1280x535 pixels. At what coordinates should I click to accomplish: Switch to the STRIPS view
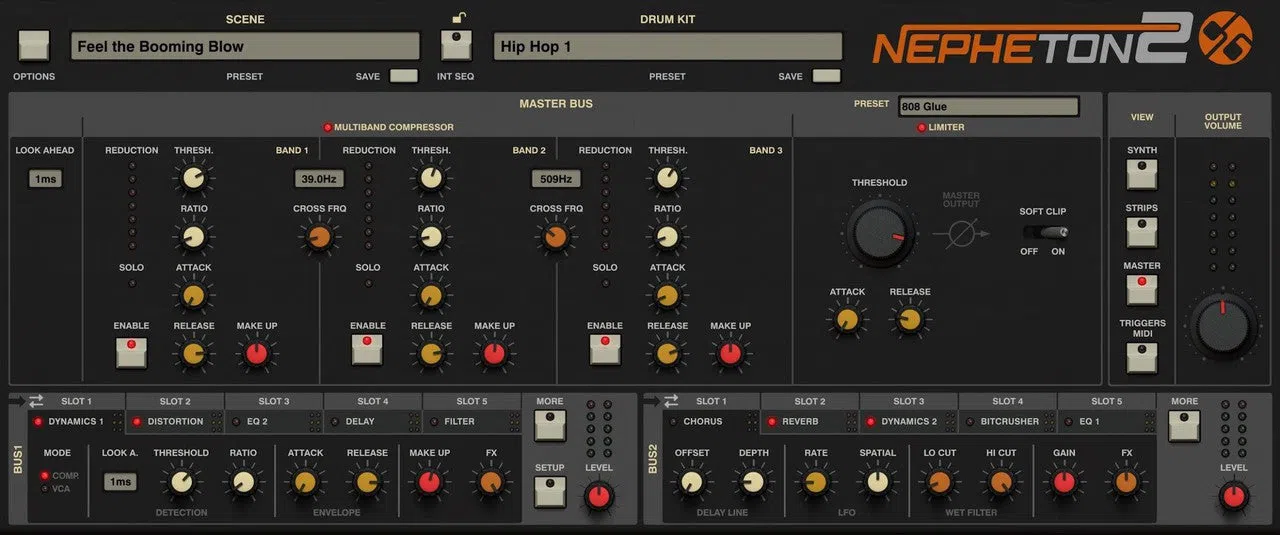(x=1141, y=232)
